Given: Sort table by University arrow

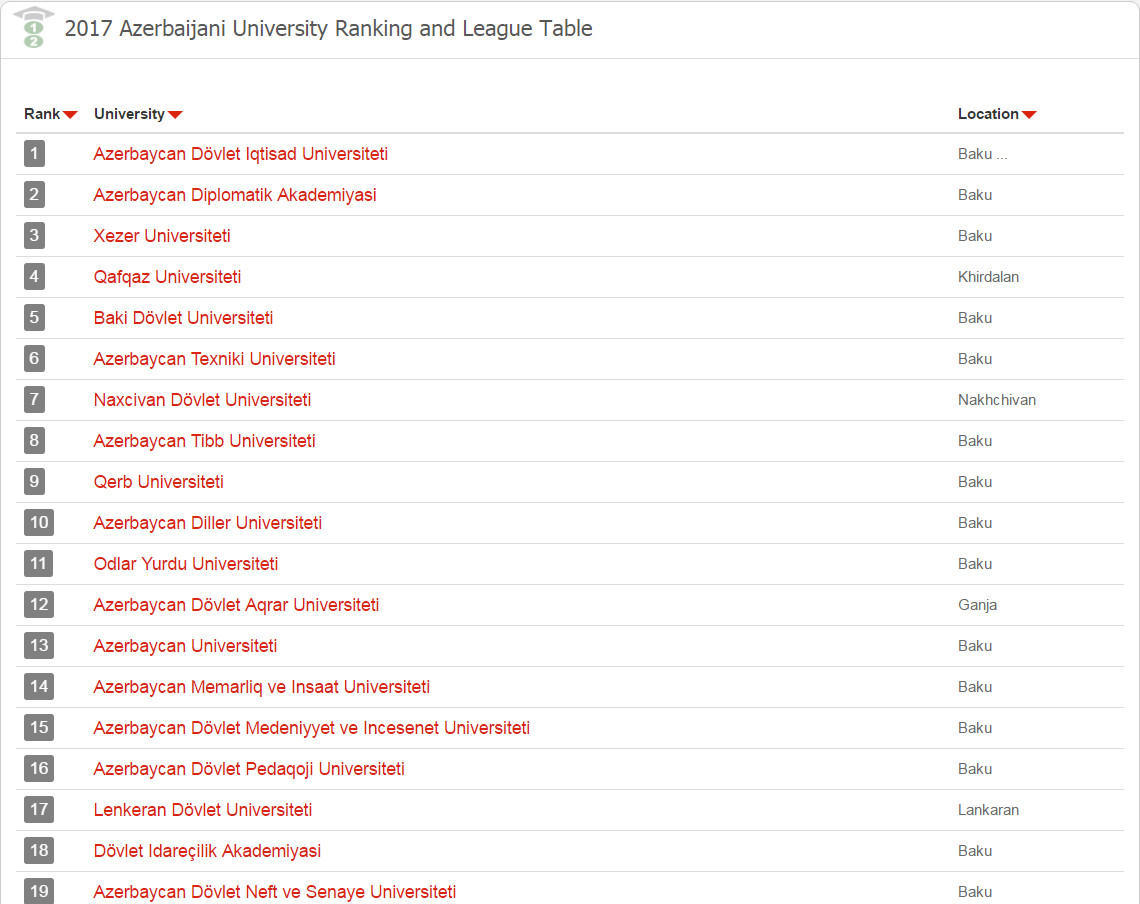Looking at the screenshot, I should point(175,115).
